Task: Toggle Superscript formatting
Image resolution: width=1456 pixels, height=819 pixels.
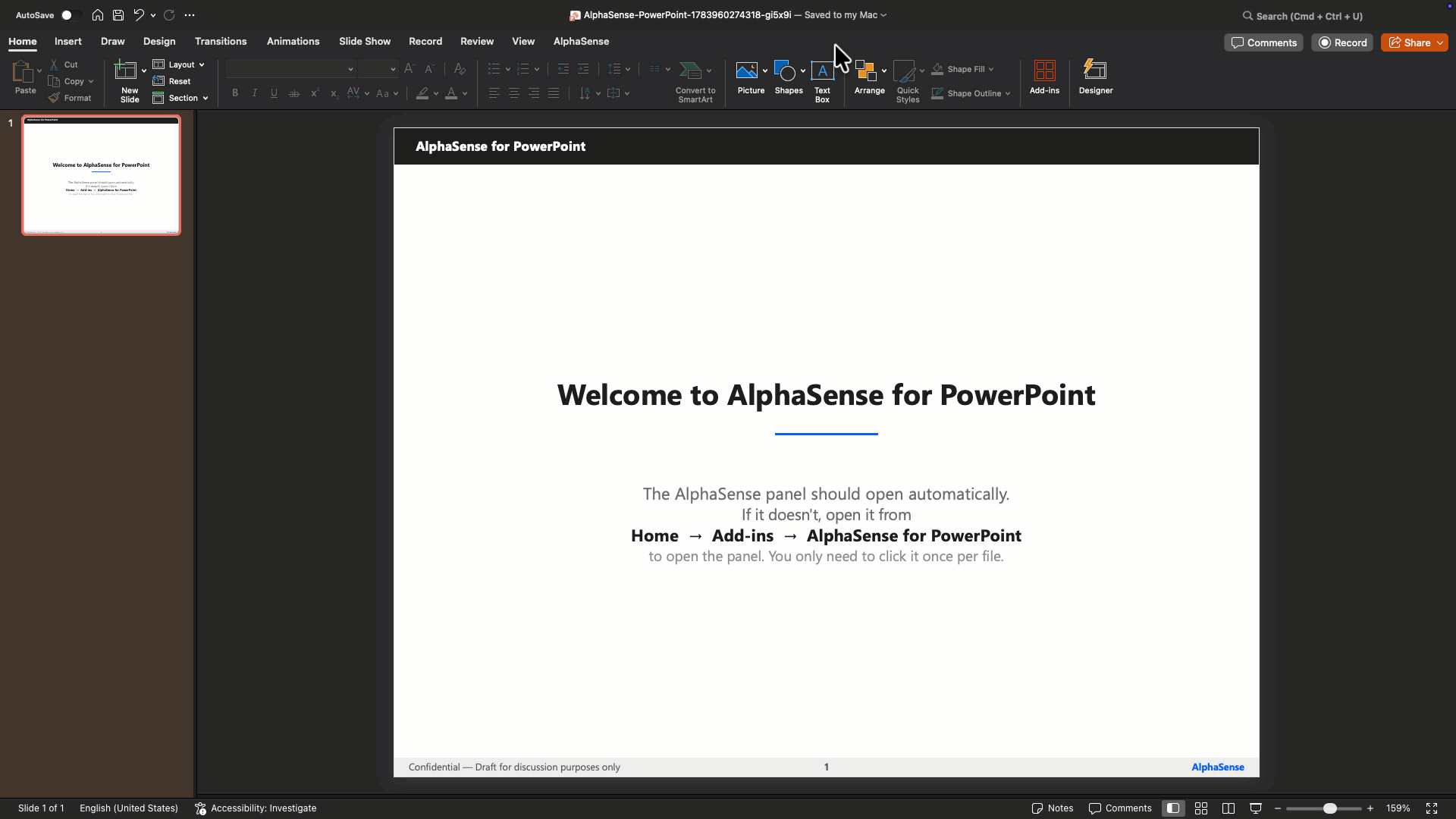Action: click(314, 93)
